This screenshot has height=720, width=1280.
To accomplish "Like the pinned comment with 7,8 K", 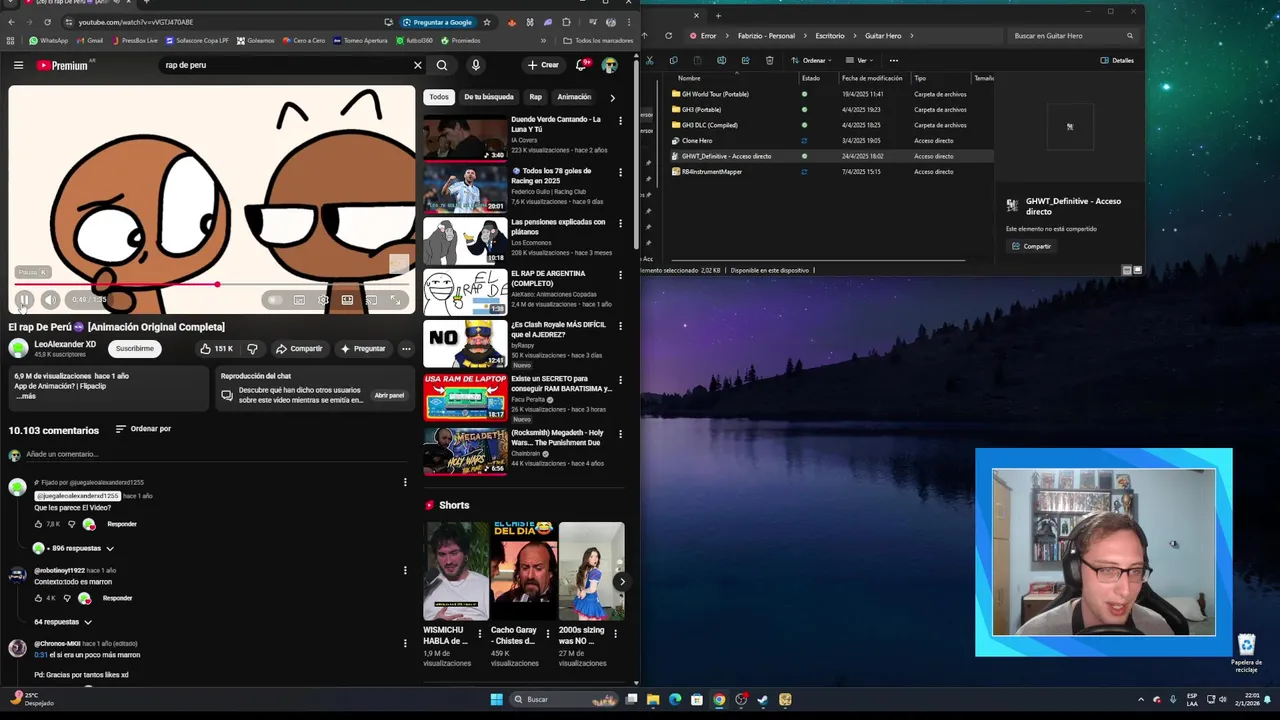I will click(39, 524).
